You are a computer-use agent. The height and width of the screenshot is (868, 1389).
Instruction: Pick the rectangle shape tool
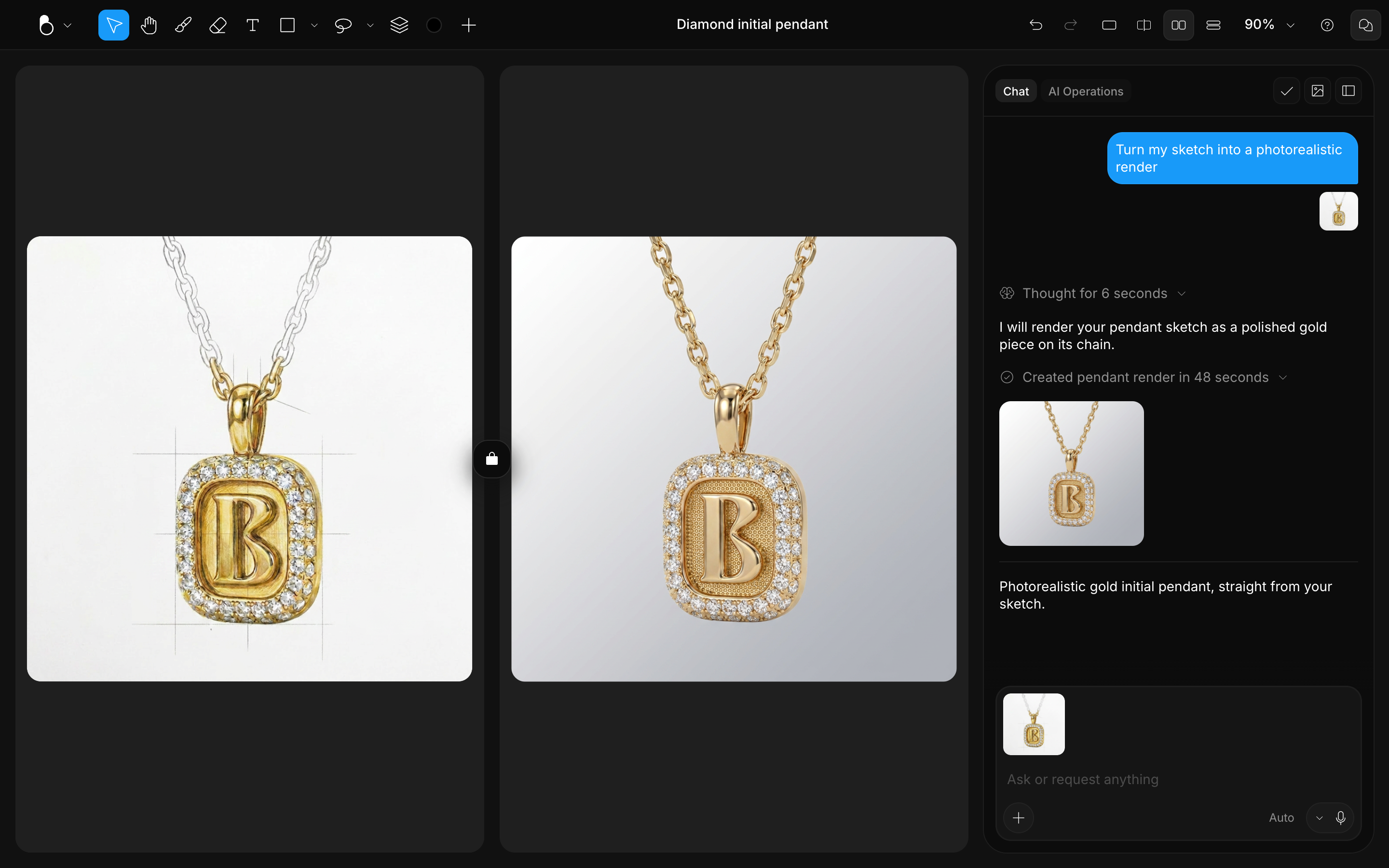(x=287, y=25)
